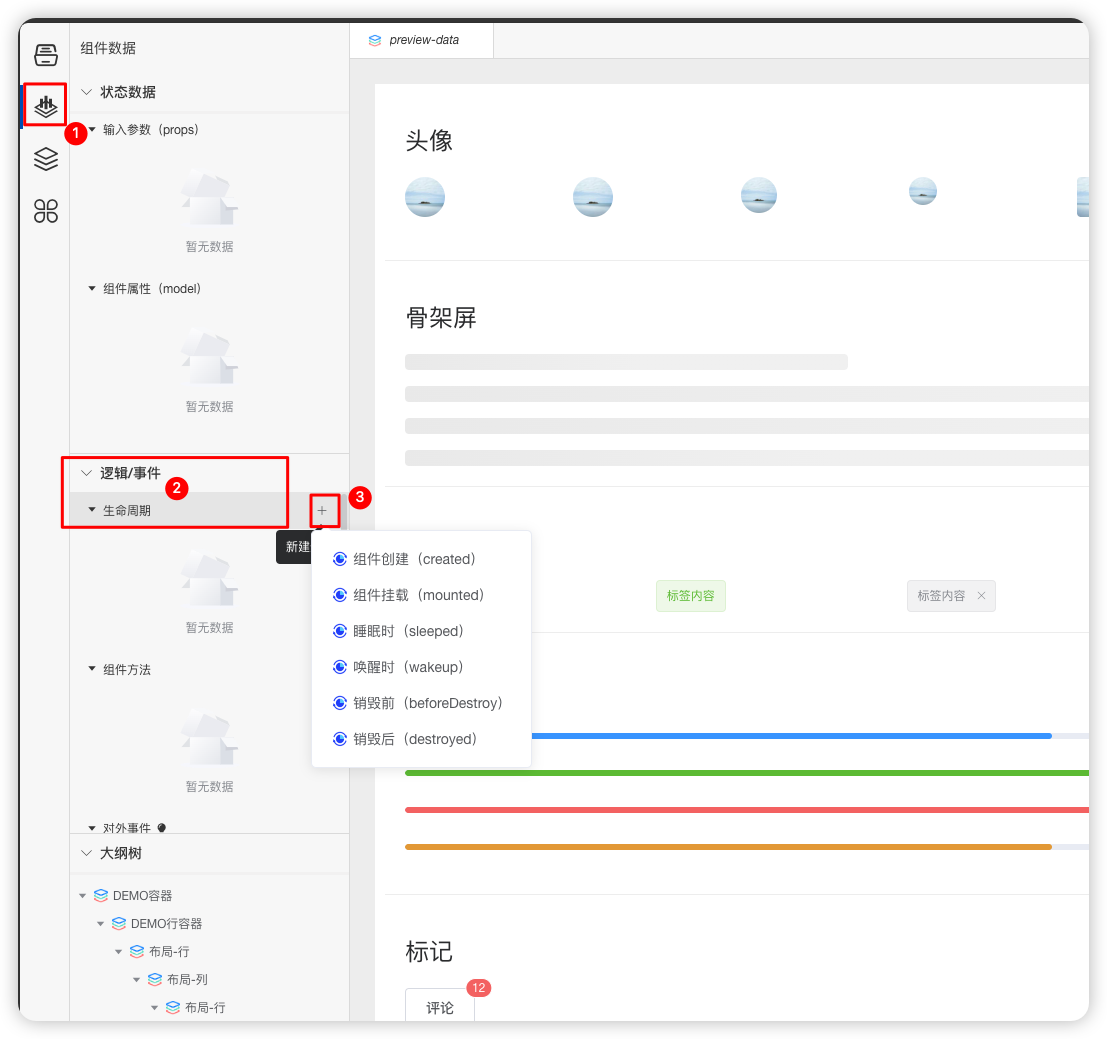Open the stacked layers sidebar icon
This screenshot has height=1039, width=1107.
(x=46, y=159)
